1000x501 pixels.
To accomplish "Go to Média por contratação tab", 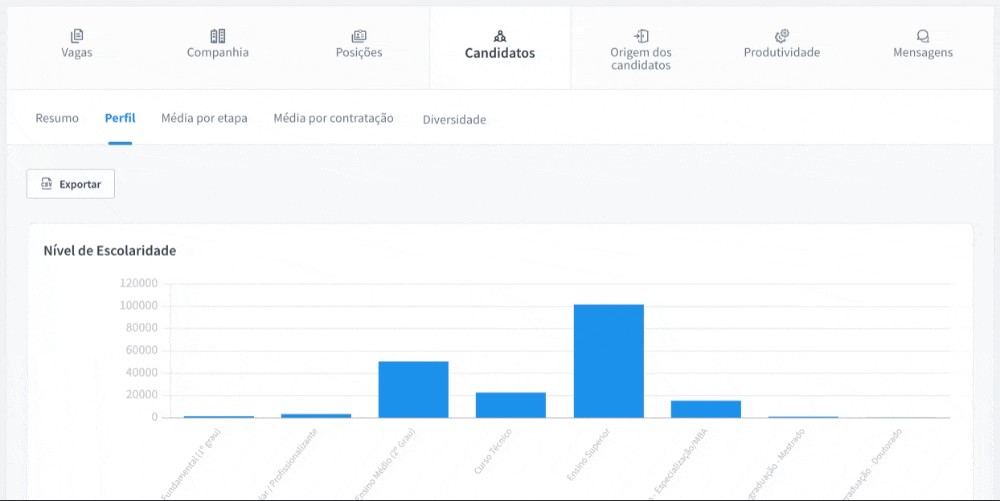I will pos(333,118).
